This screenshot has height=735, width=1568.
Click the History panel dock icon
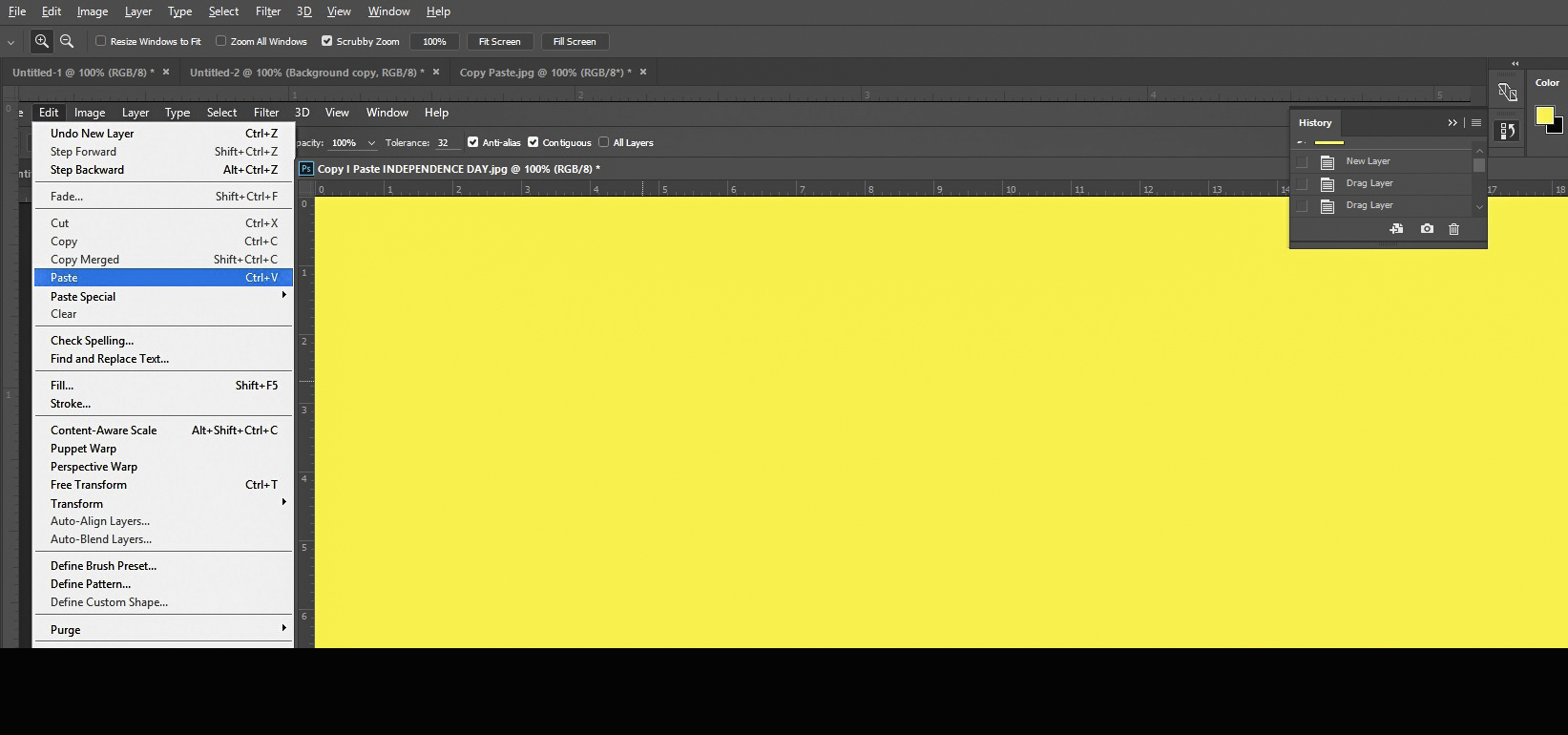point(1508,131)
